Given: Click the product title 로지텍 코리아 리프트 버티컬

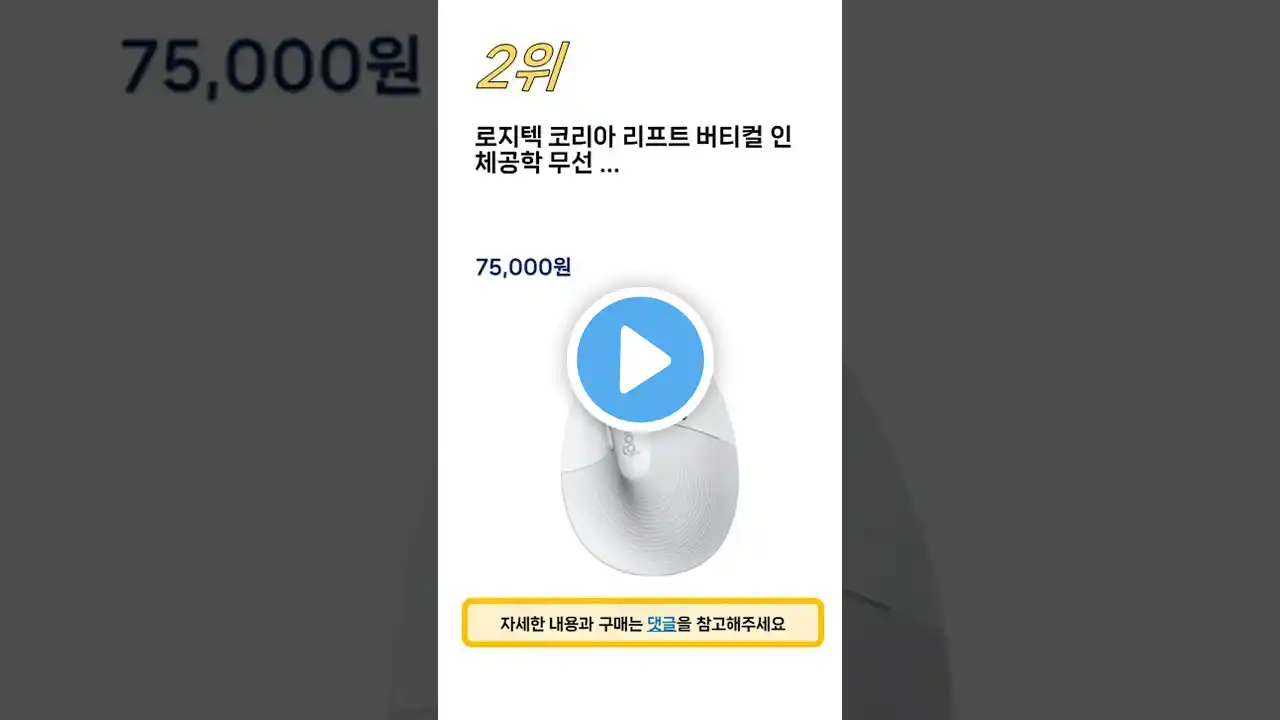Looking at the screenshot, I should (x=634, y=138).
